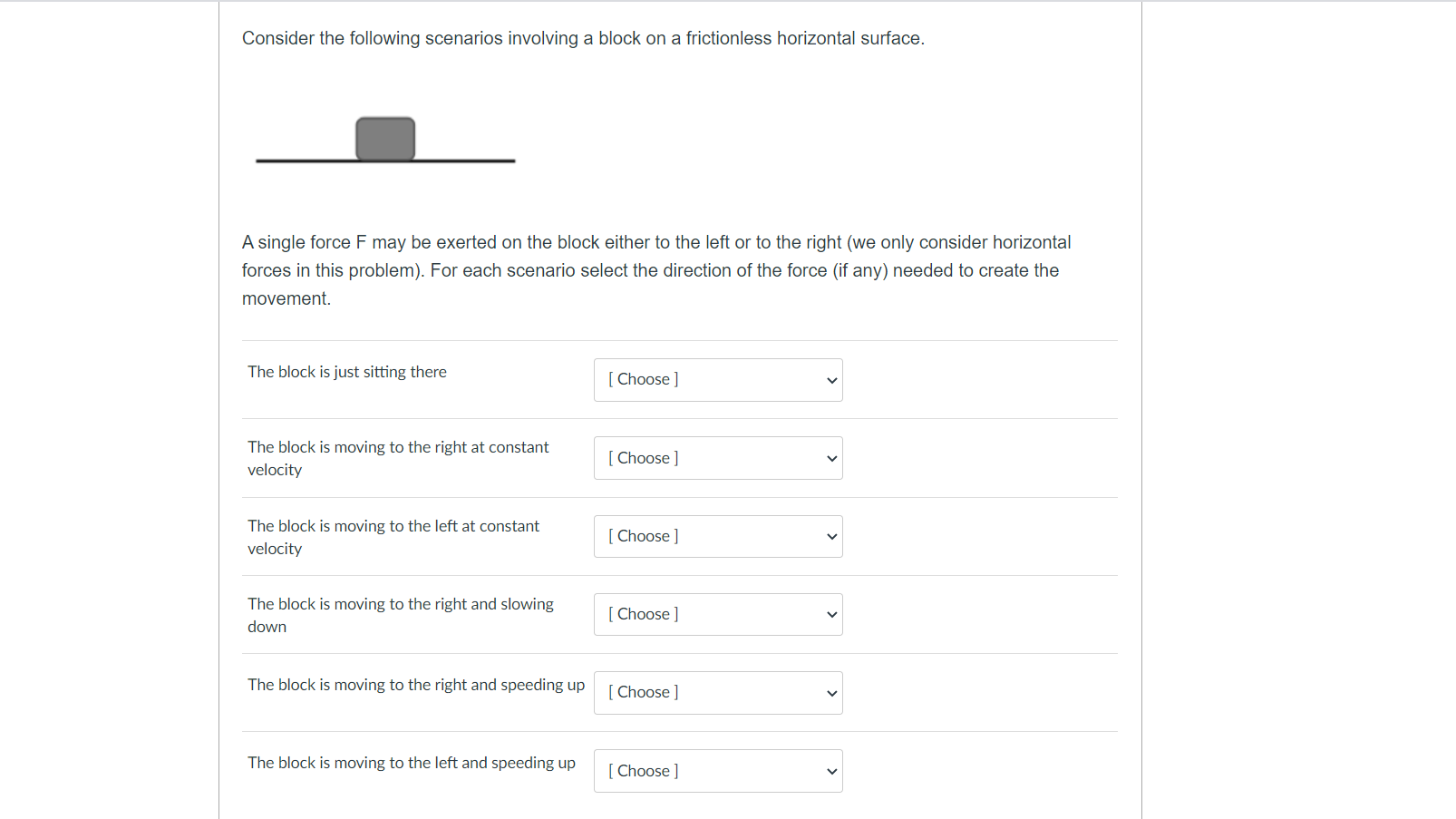Open the dropdown for moving left at constant velocity
Viewport: 1456px width, 819px height.
[x=717, y=537]
